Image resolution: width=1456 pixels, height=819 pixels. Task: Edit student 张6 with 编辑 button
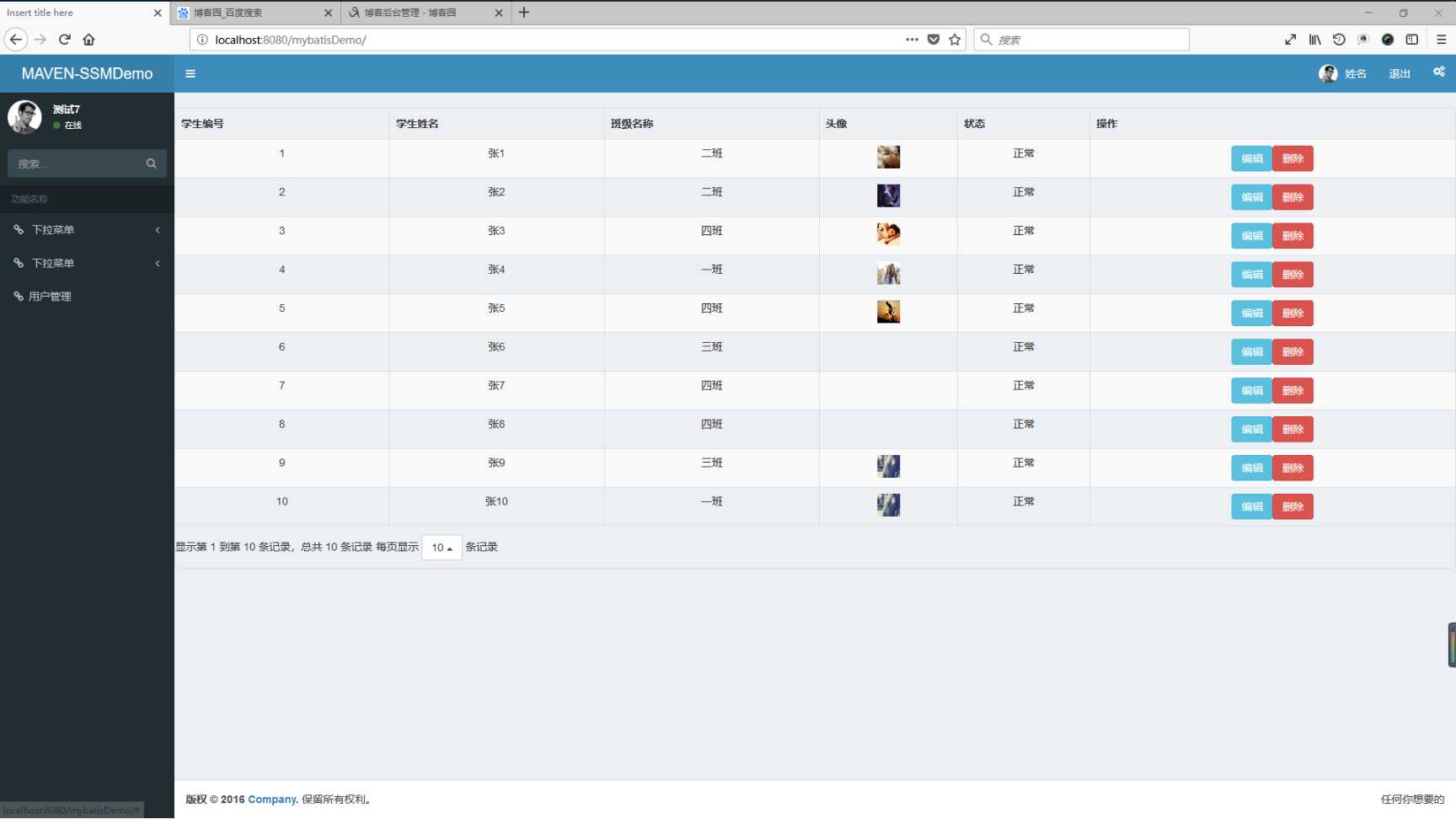point(1251,352)
